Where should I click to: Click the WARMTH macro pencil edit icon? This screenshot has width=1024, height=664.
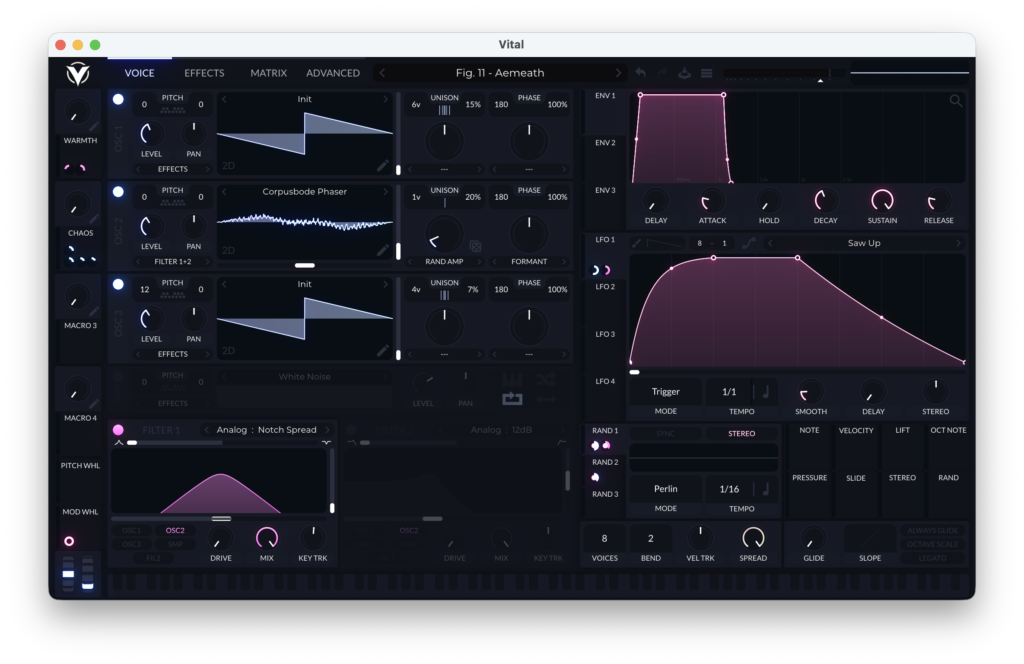point(94,126)
